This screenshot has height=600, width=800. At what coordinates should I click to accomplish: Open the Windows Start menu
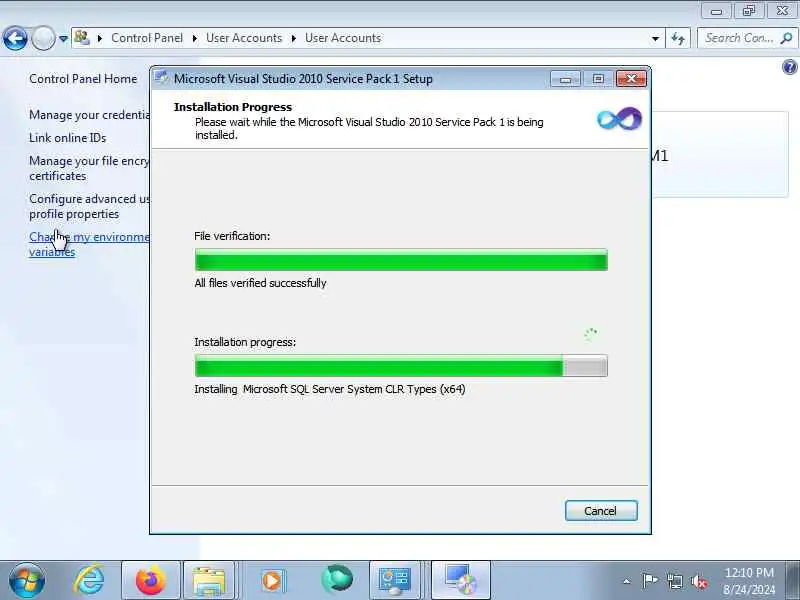[x=27, y=581]
